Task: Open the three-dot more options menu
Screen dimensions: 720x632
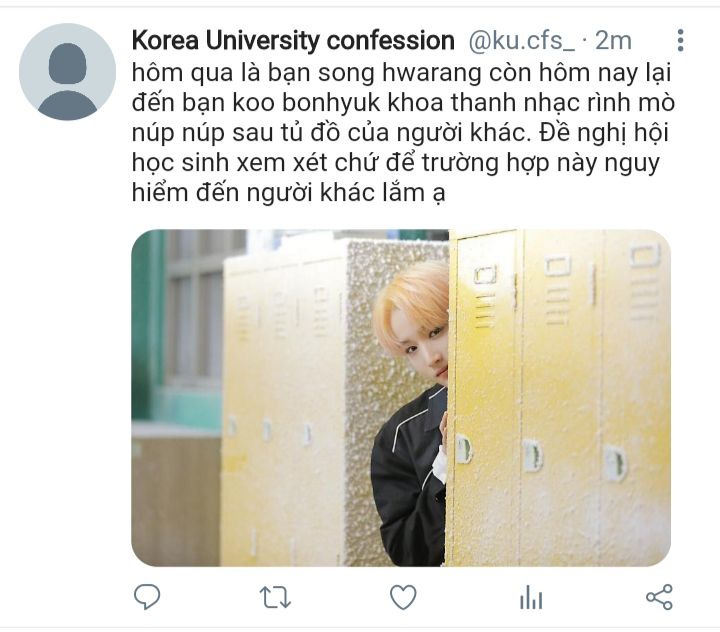Action: pyautogui.click(x=681, y=40)
